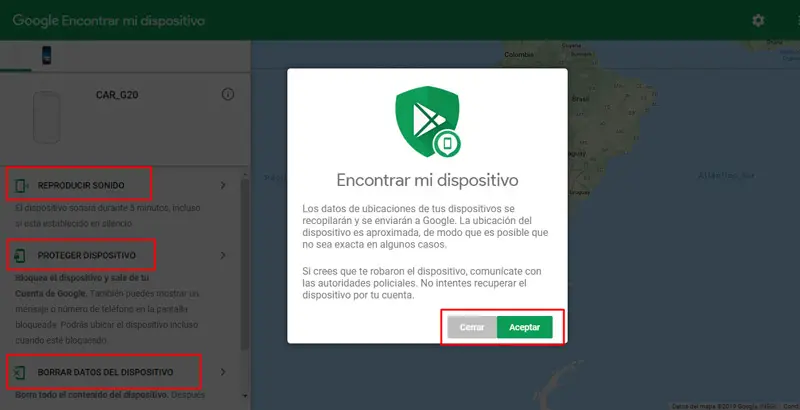Click the erase device icon

(19, 372)
